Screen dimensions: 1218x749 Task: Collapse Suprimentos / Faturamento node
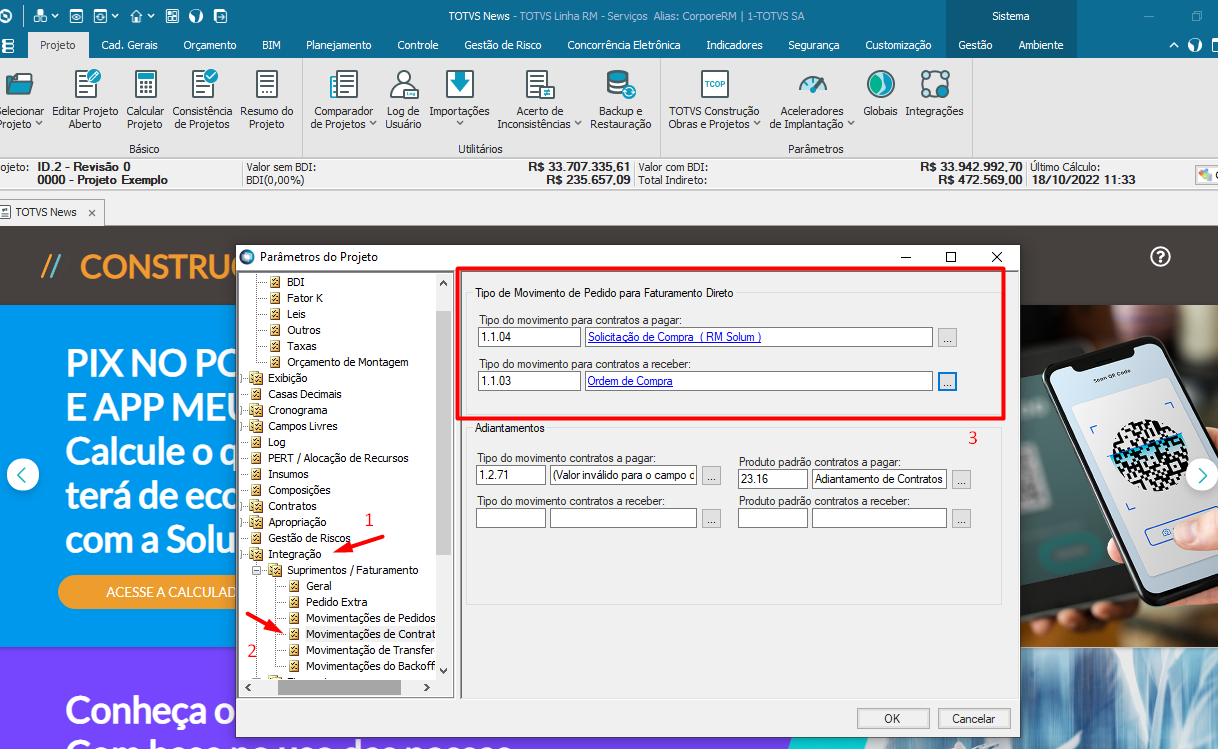pos(256,570)
